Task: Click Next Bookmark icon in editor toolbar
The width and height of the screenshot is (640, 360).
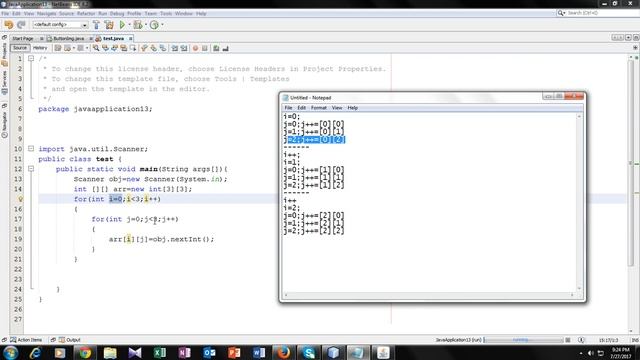Action: pyautogui.click(x=153, y=48)
